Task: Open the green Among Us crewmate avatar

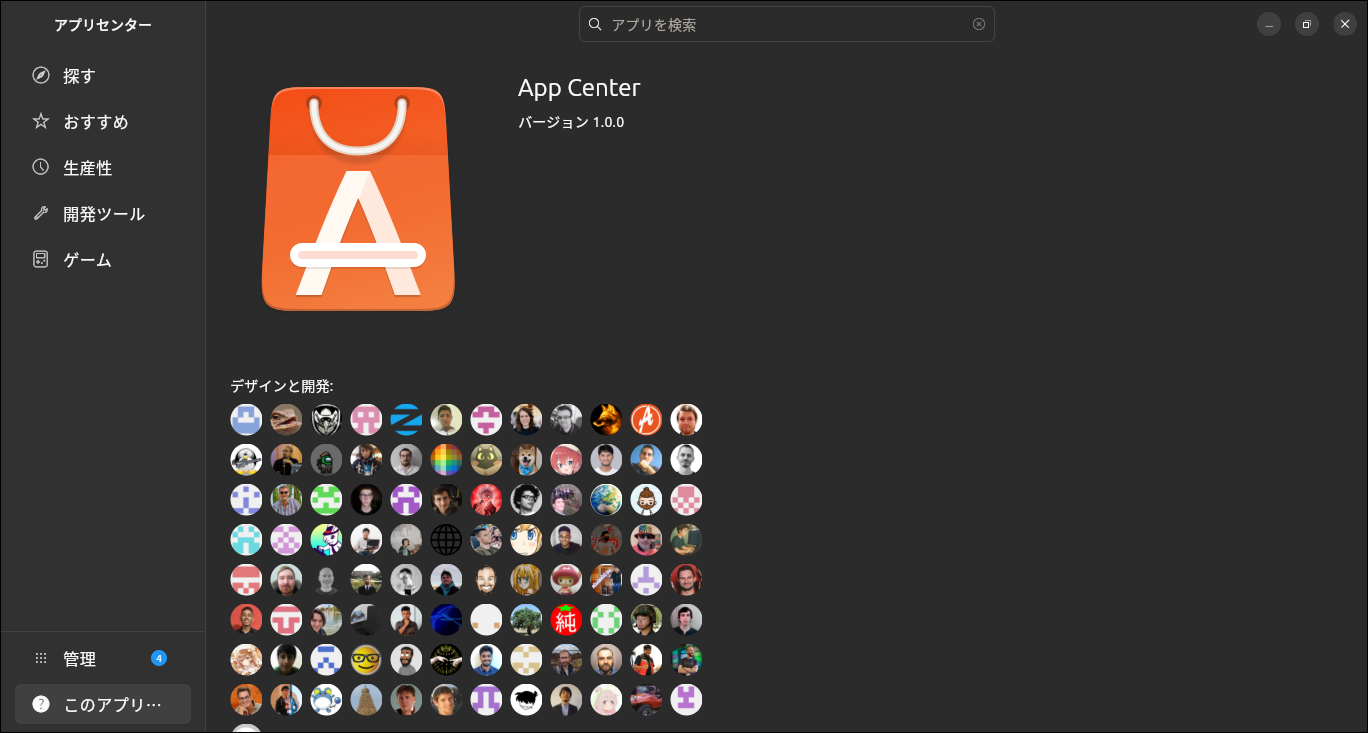Action: pos(326,460)
